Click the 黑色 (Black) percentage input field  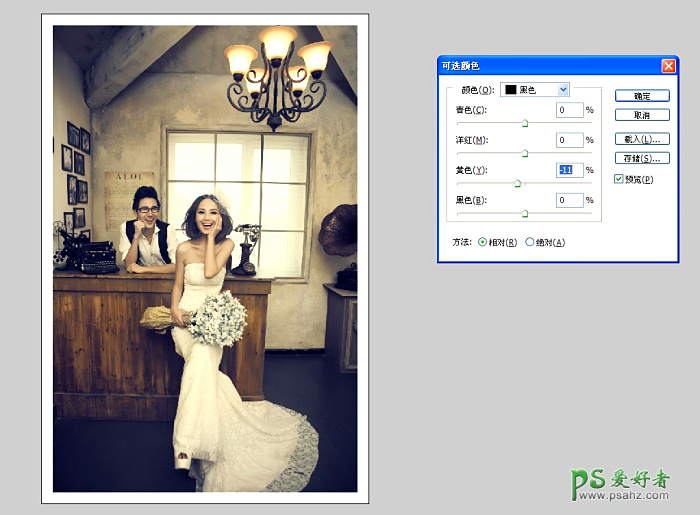tap(569, 200)
